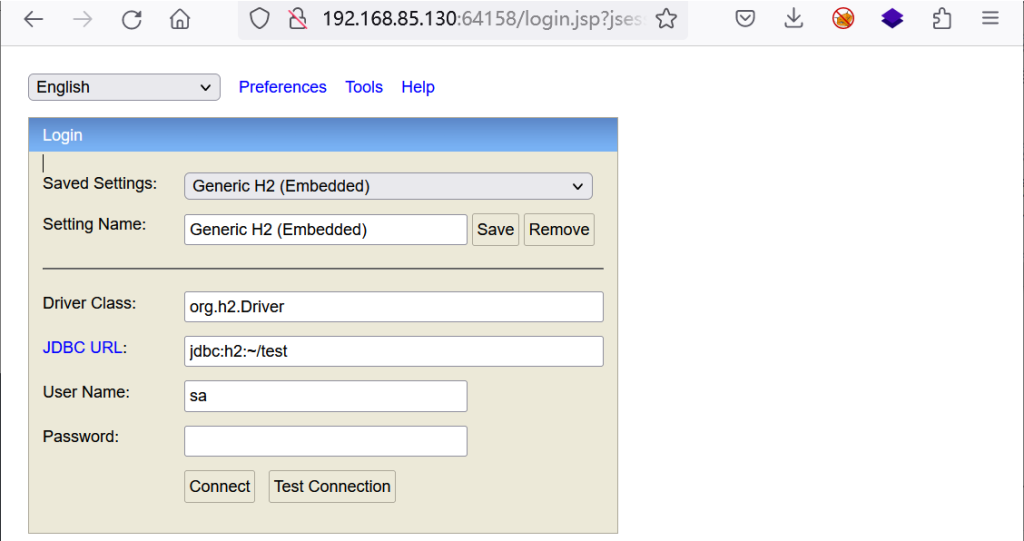Click the Connect button
This screenshot has height=541, width=1024.
click(219, 487)
